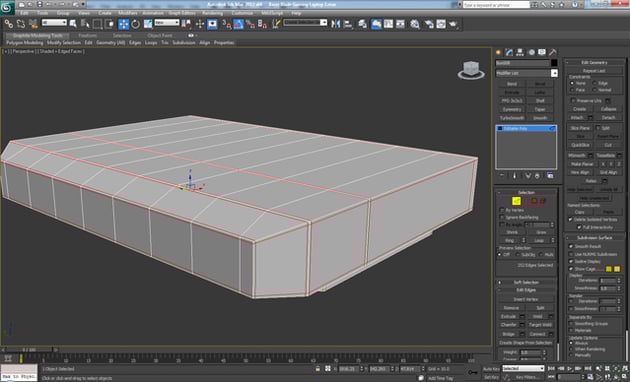This screenshot has height=382, width=630.
Task: Toggle the Smooth Result checkbox
Action: pyautogui.click(x=571, y=246)
